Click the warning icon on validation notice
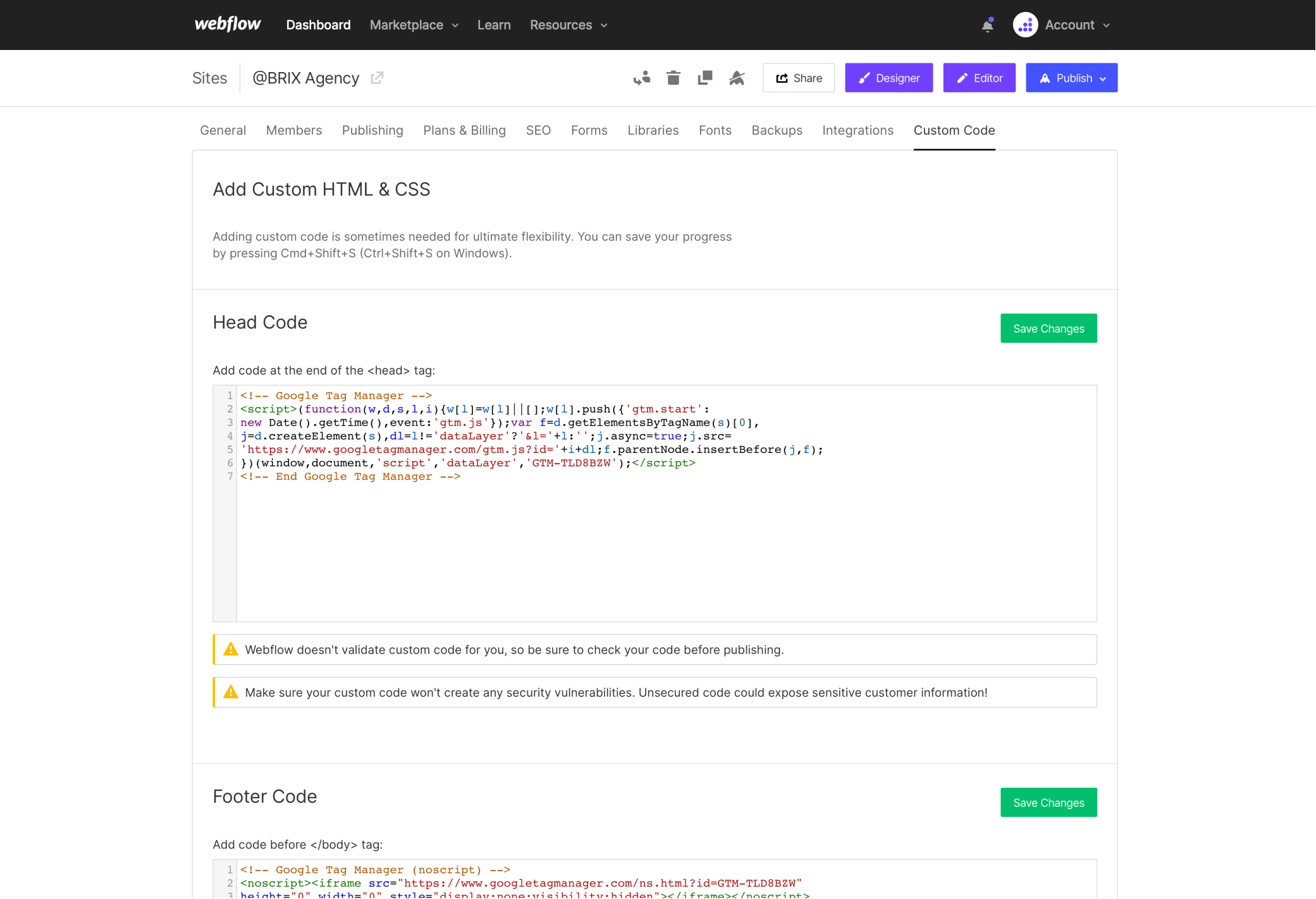 pyautogui.click(x=231, y=649)
